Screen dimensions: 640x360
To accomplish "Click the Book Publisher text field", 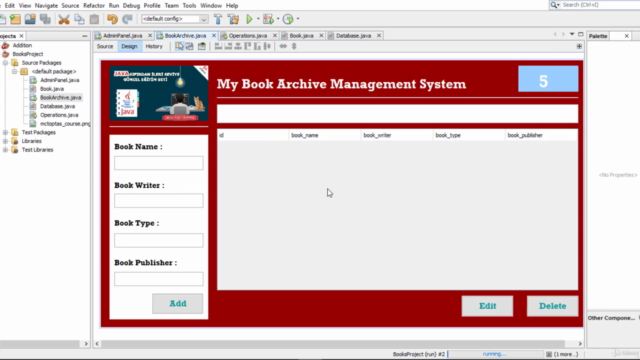I will (159, 279).
